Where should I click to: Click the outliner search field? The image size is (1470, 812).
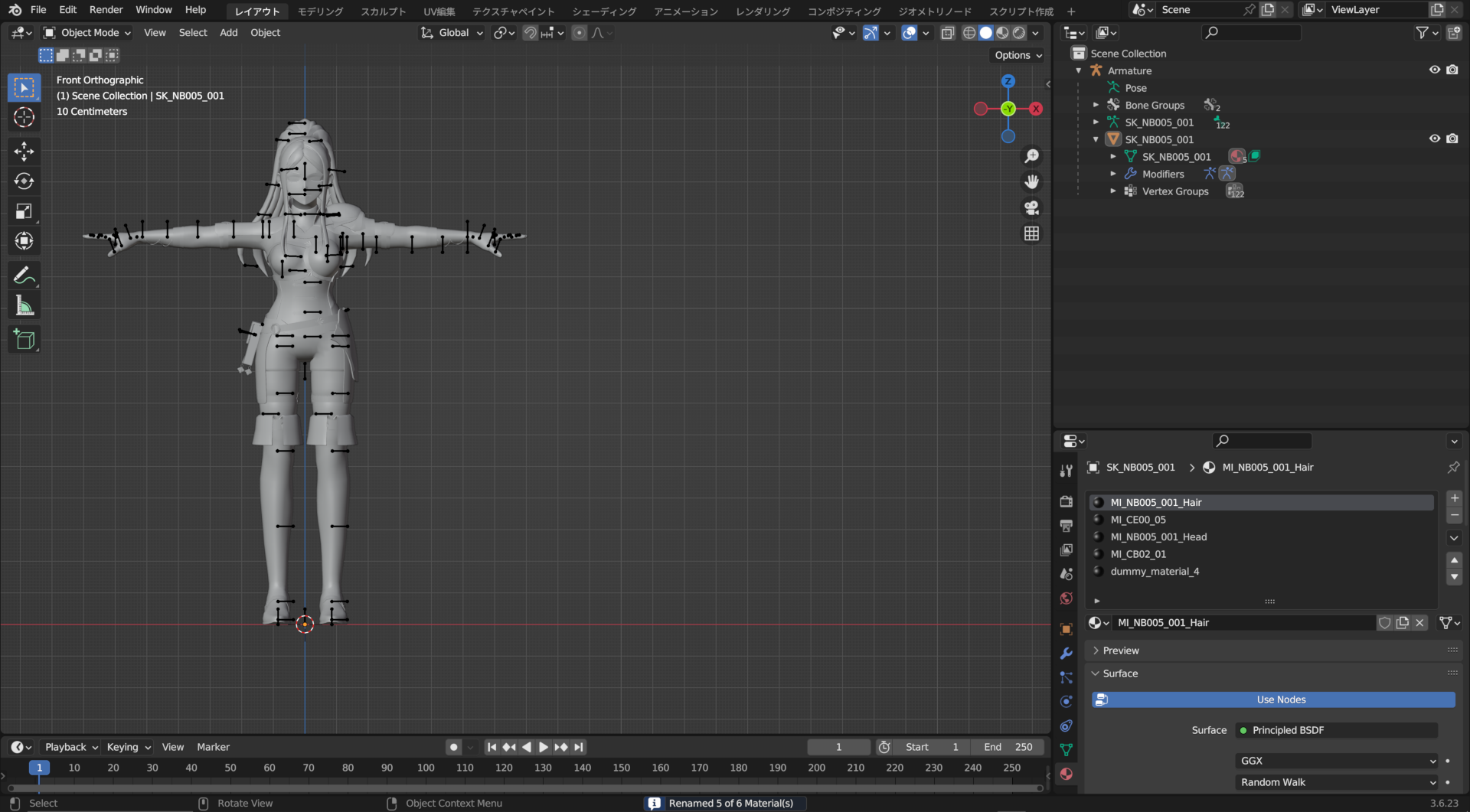(x=1251, y=33)
